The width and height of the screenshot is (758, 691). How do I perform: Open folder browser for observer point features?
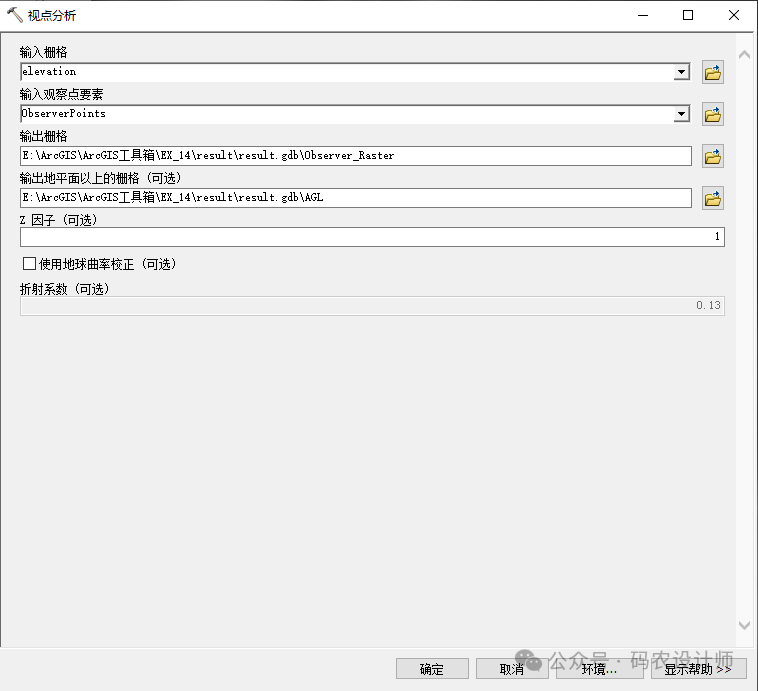click(713, 115)
